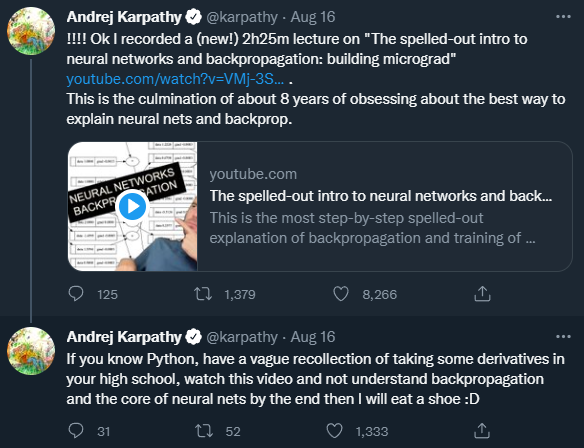Open @karpathy handle in second tweet
584x448 pixels.
[242, 337]
